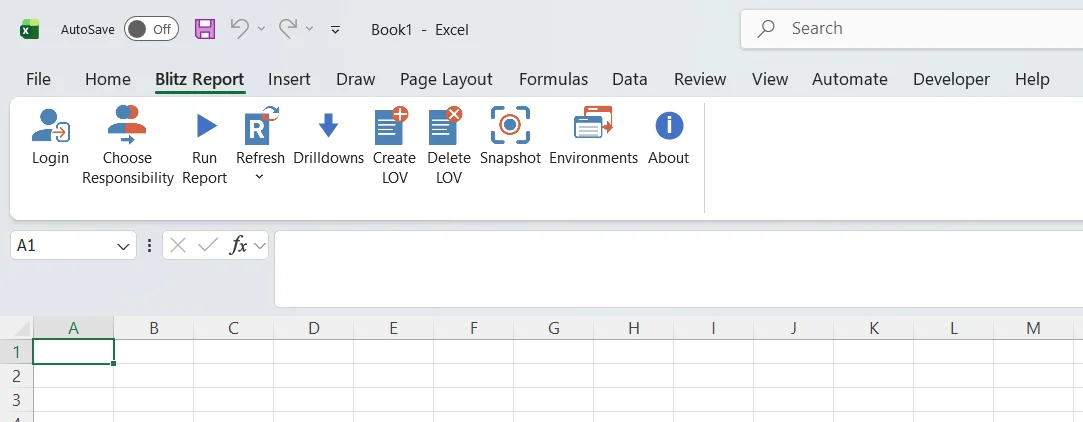This screenshot has height=422, width=1083.
Task: Take a Snapshot
Action: (510, 125)
